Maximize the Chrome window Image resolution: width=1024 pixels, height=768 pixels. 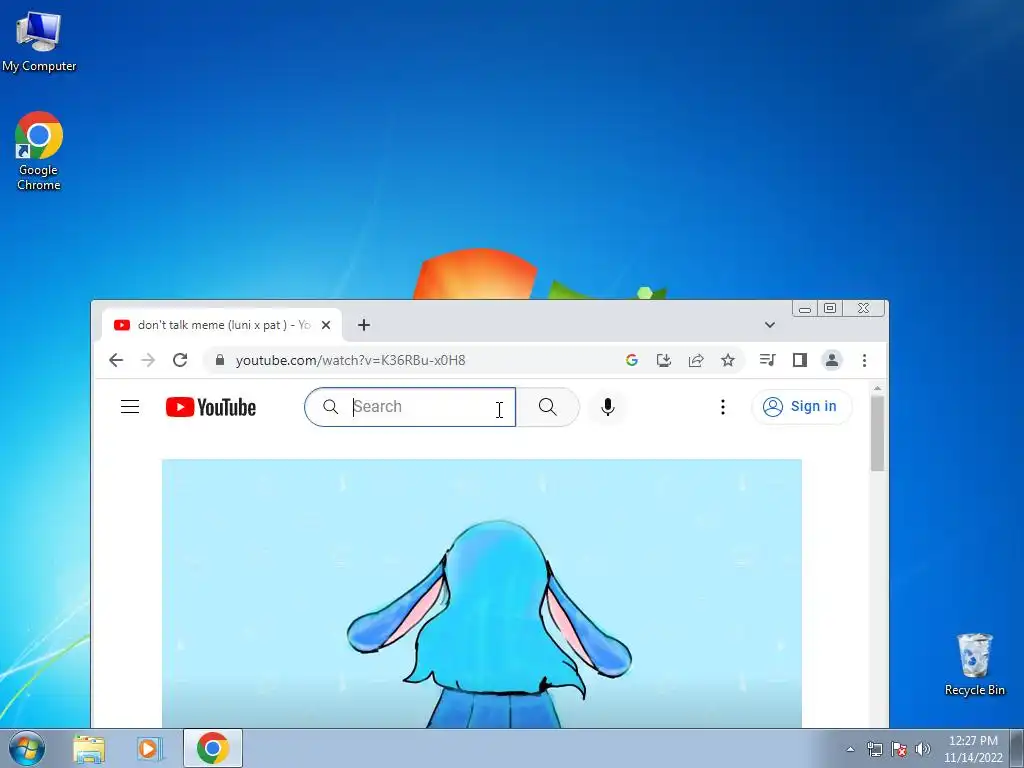(830, 308)
